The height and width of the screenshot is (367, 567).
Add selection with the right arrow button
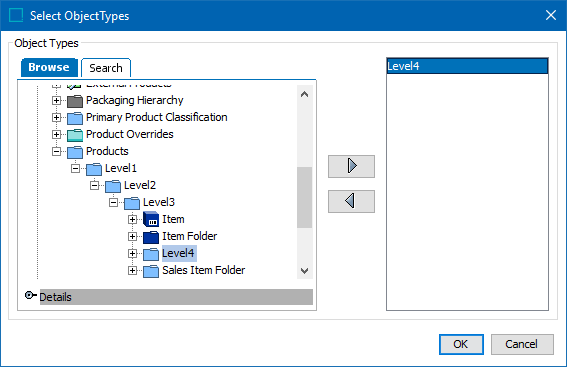tap(351, 166)
